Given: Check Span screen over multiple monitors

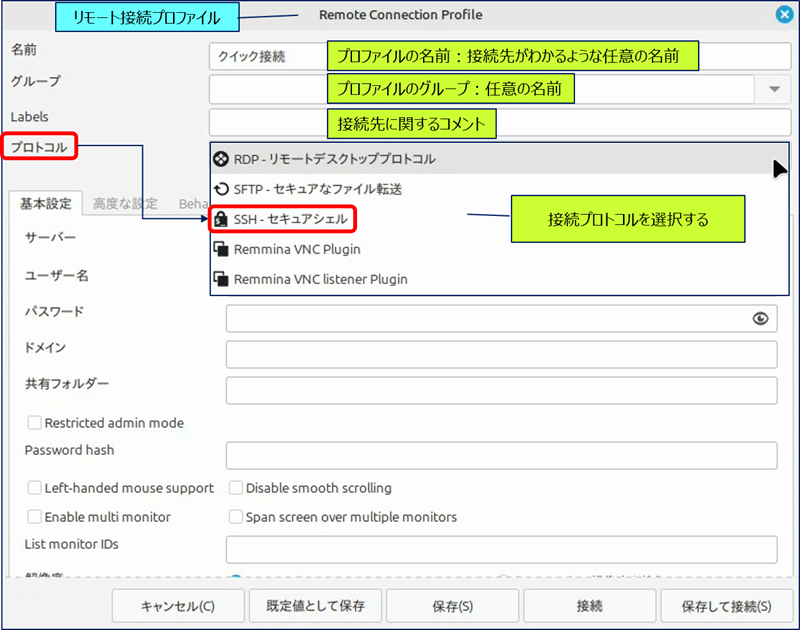Looking at the screenshot, I should 236,517.
